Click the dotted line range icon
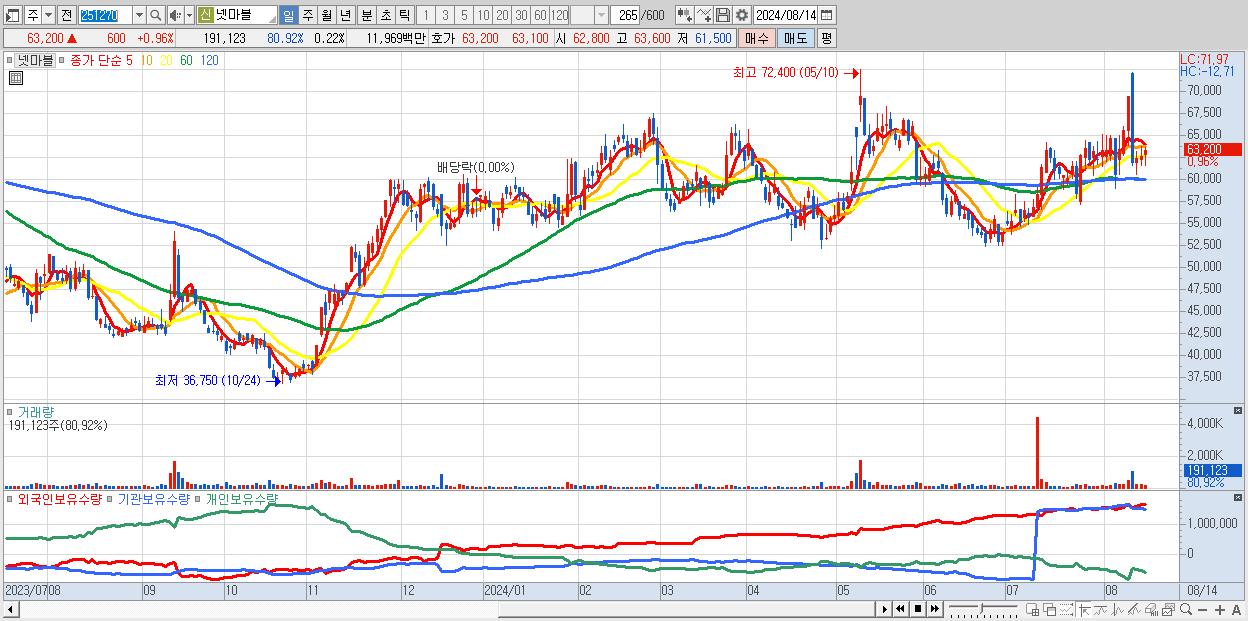The width and height of the screenshot is (1248, 621). pyautogui.click(x=1066, y=609)
